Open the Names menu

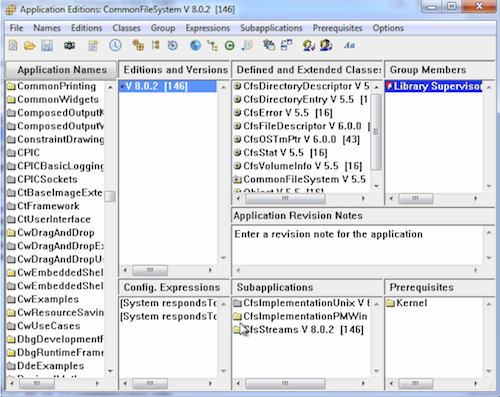pyautogui.click(x=47, y=28)
